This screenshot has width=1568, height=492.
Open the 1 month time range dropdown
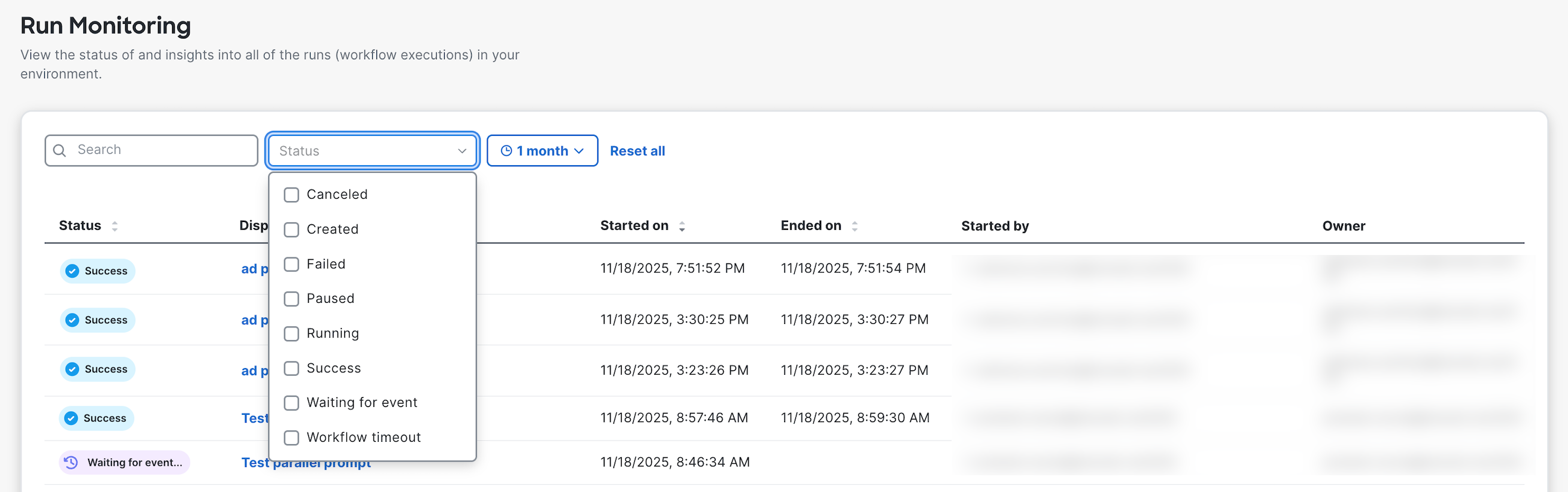click(x=542, y=150)
